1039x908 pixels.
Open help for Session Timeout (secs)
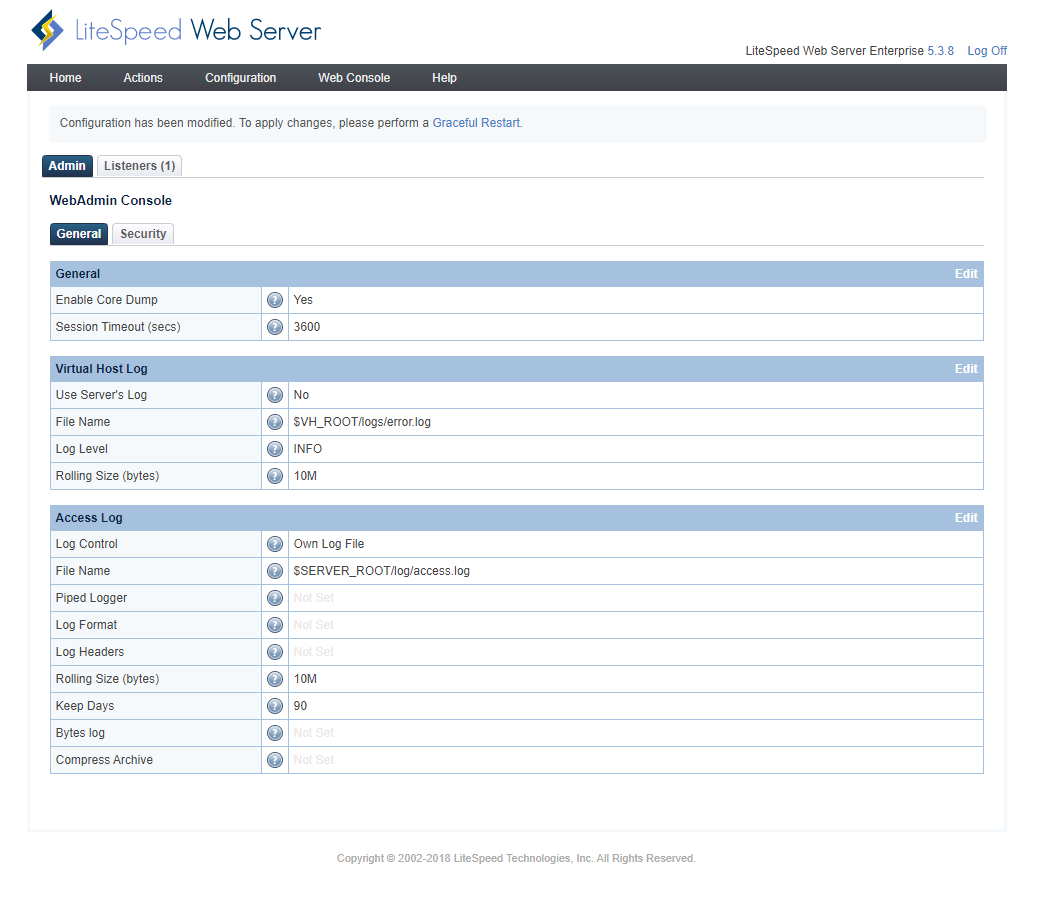(275, 327)
